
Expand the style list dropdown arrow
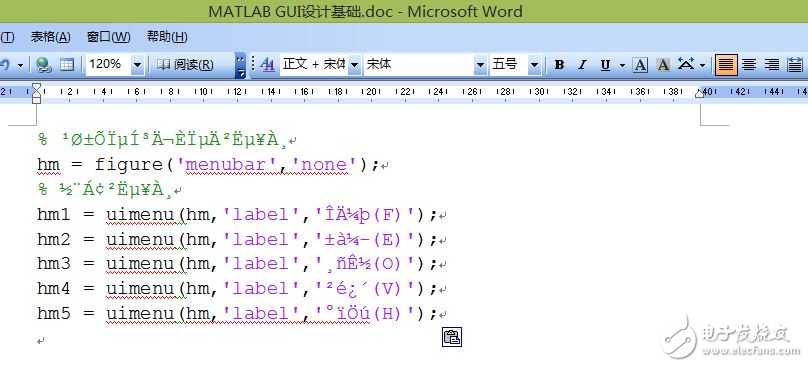[355, 65]
